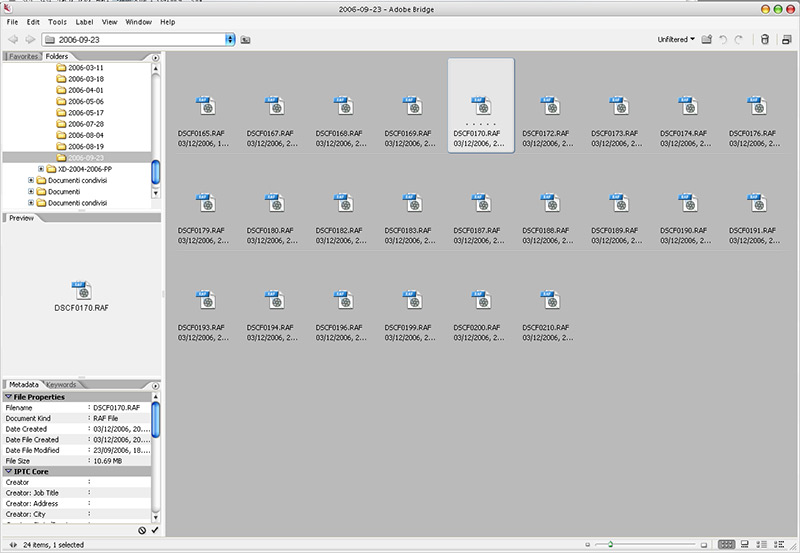This screenshot has height=553, width=800.
Task: Click the Delete item trash icon
Action: point(765,40)
